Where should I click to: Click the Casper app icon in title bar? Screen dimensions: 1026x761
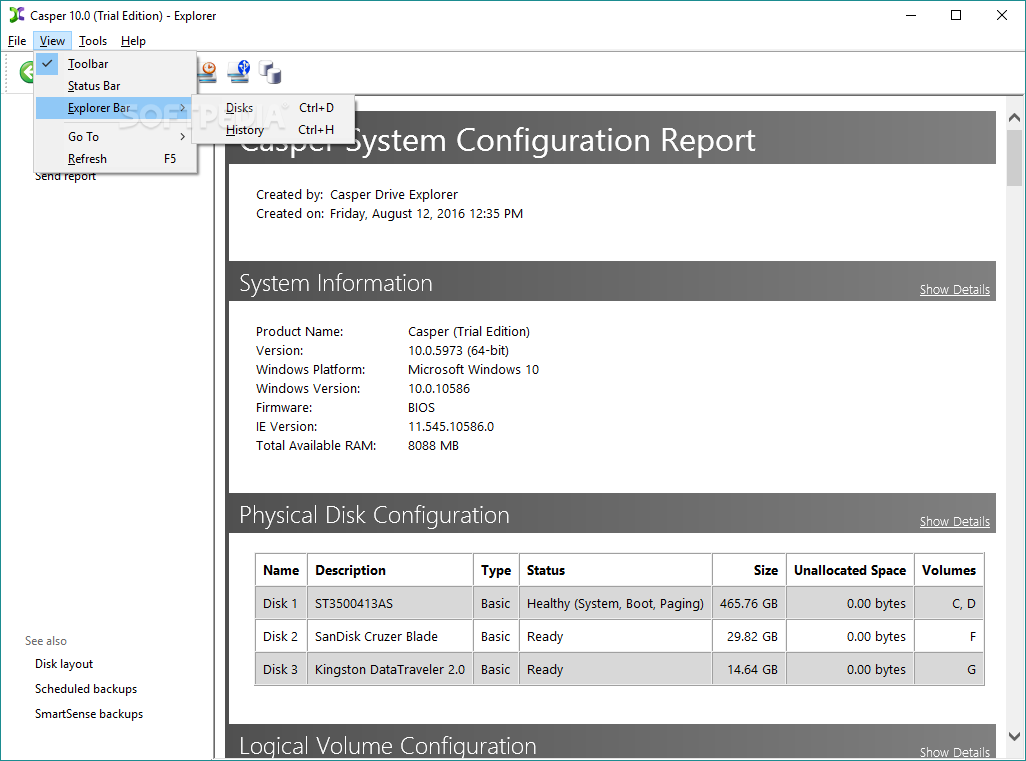(x=16, y=15)
